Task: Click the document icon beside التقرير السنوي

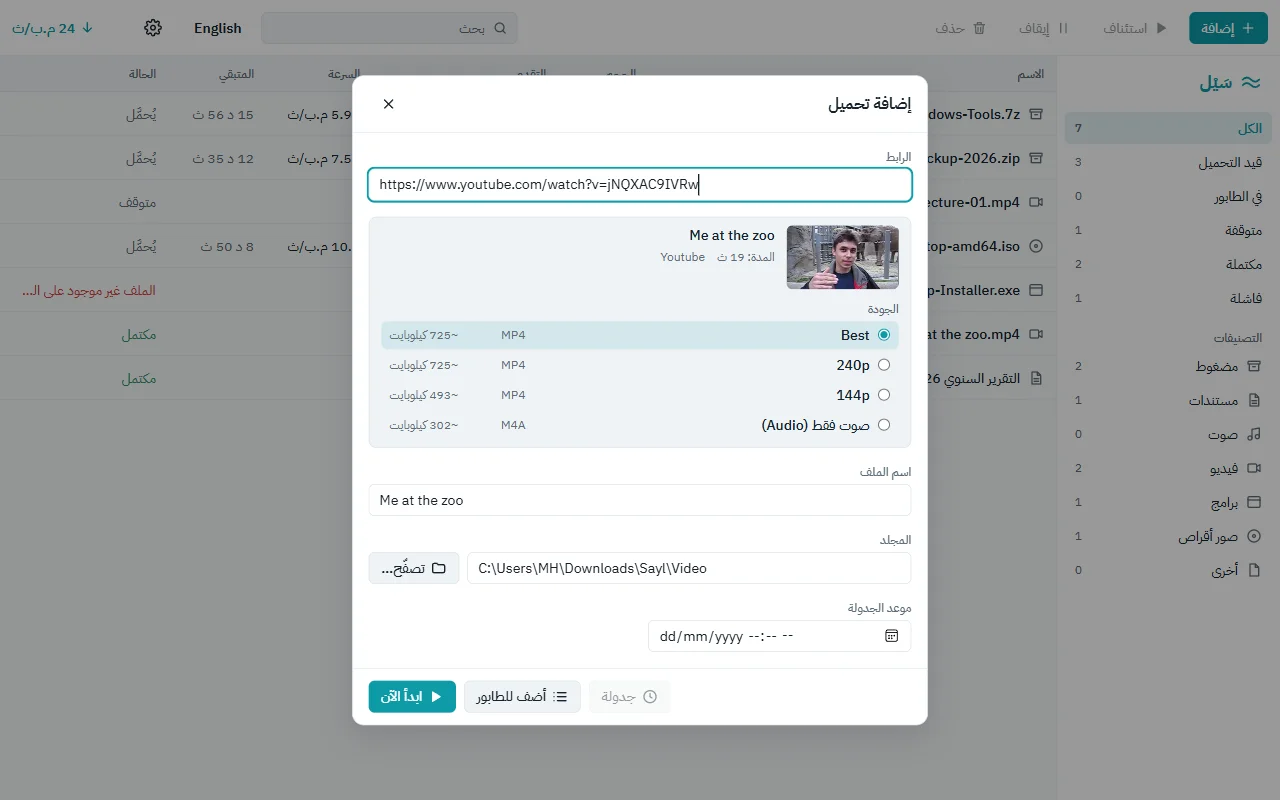Action: [1036, 378]
